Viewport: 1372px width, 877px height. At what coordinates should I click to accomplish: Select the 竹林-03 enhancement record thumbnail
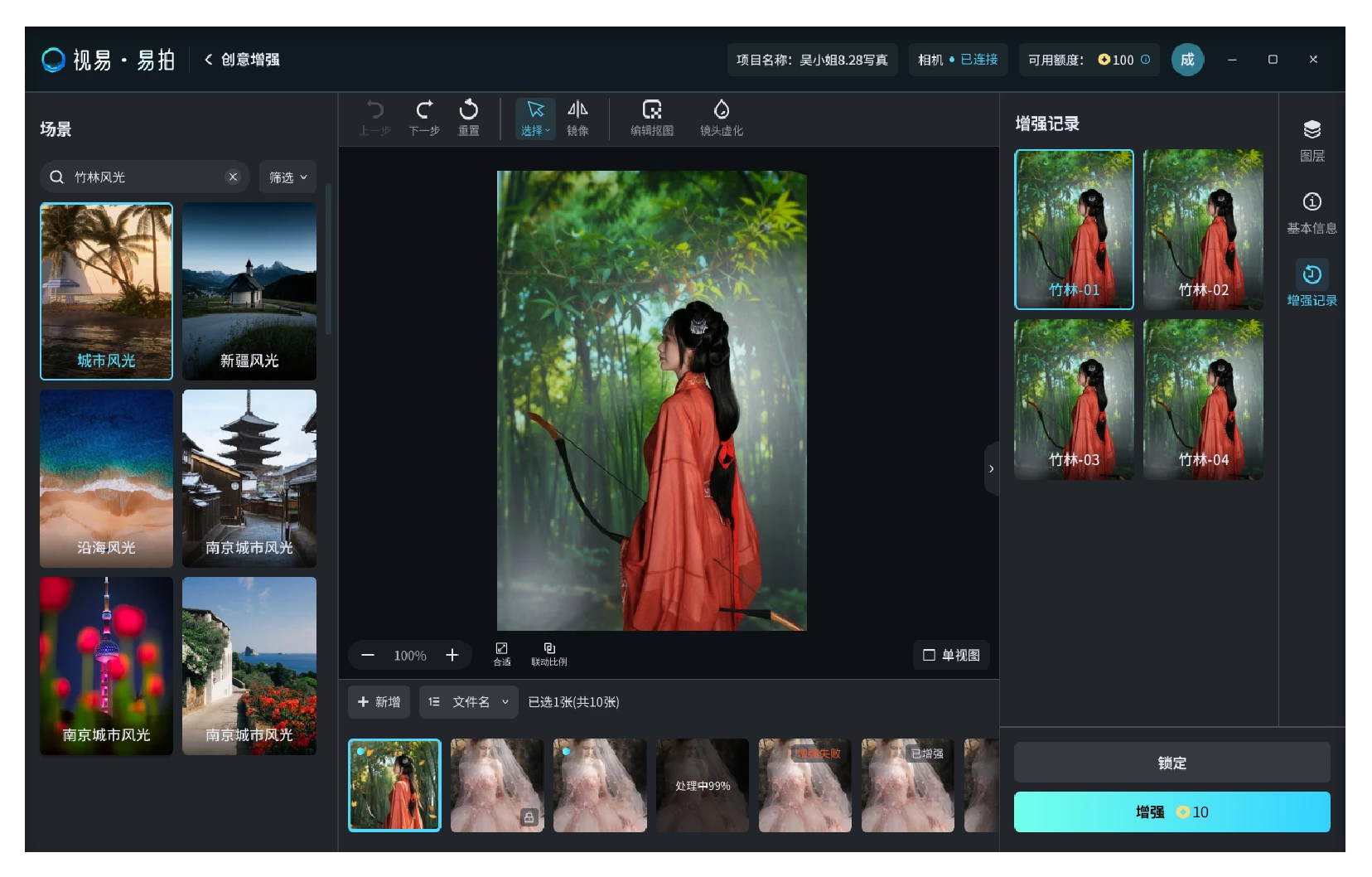(1074, 400)
